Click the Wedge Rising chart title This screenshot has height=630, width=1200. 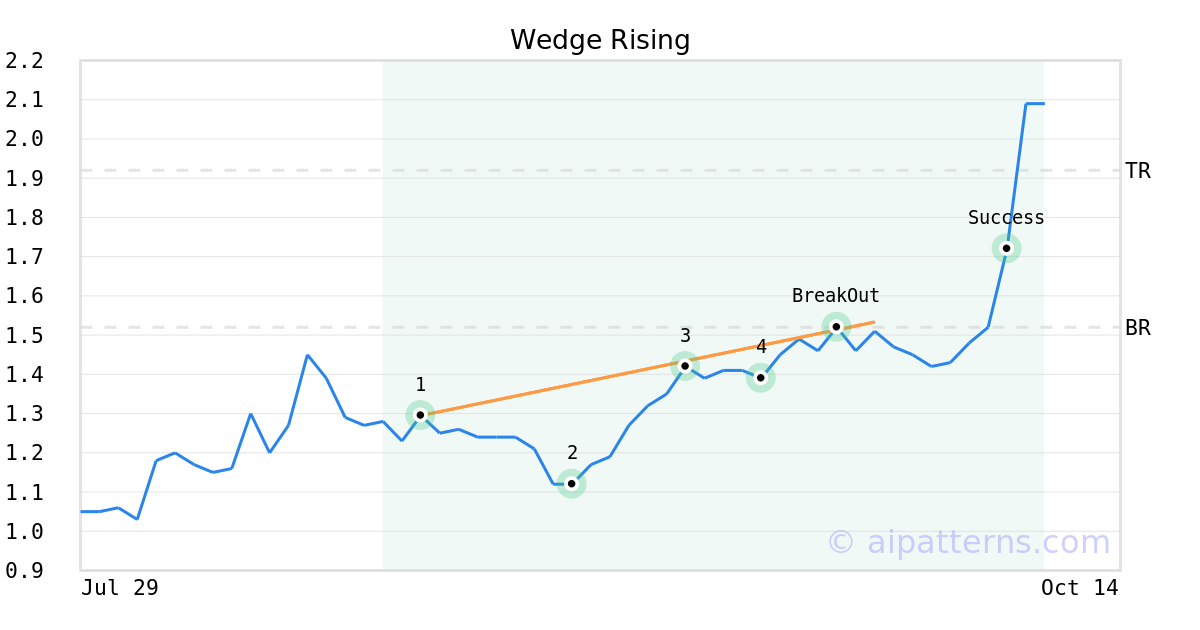(x=600, y=40)
